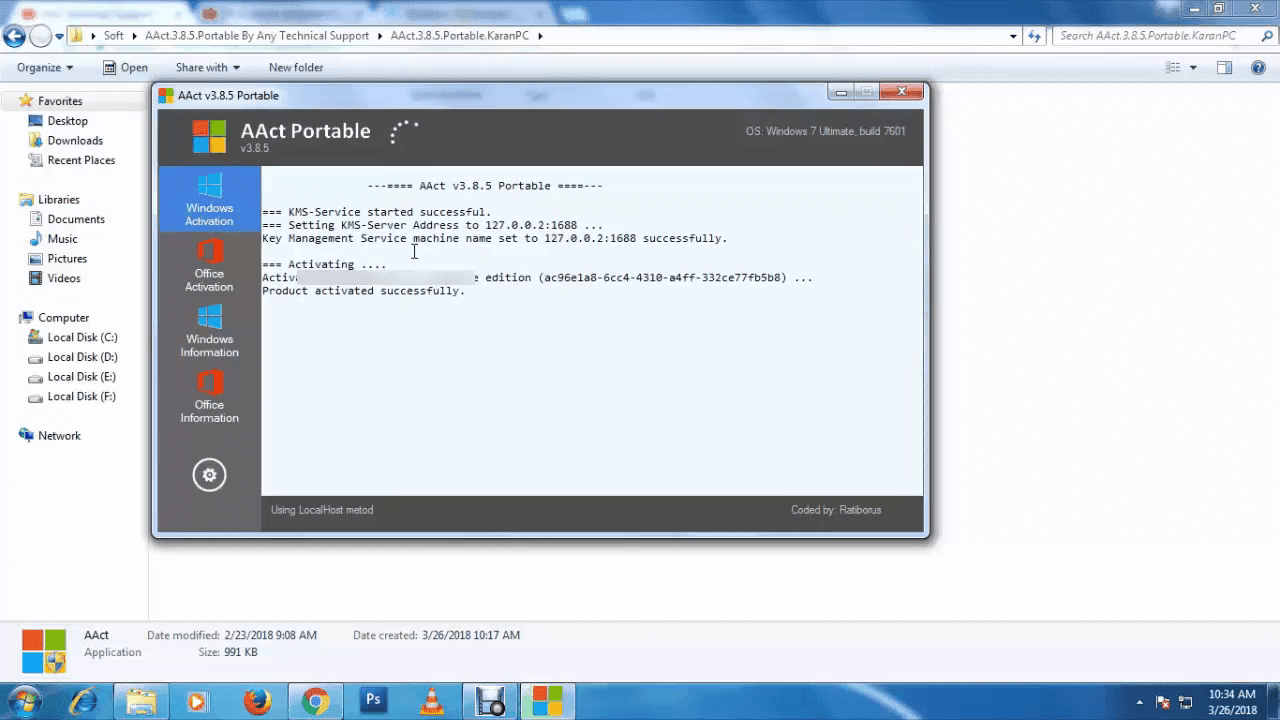Image resolution: width=1280 pixels, height=720 pixels.
Task: Open Local Disk (C:)
Action: [x=82, y=337]
